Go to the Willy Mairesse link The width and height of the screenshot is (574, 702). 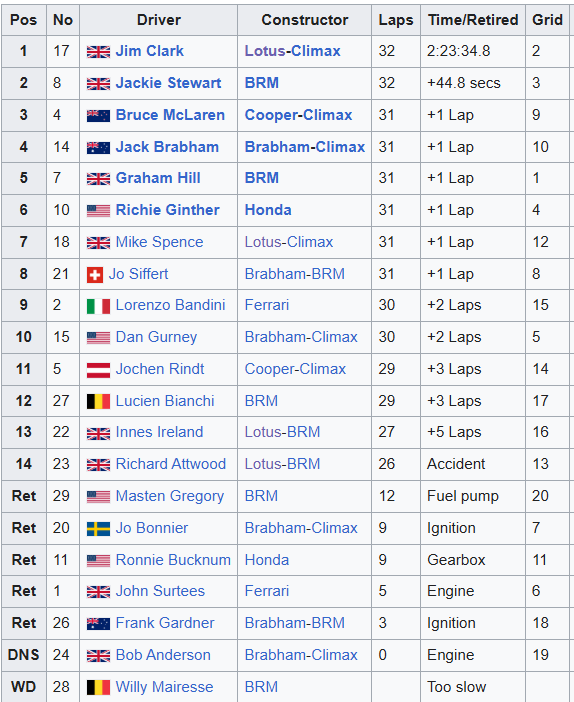(x=164, y=687)
